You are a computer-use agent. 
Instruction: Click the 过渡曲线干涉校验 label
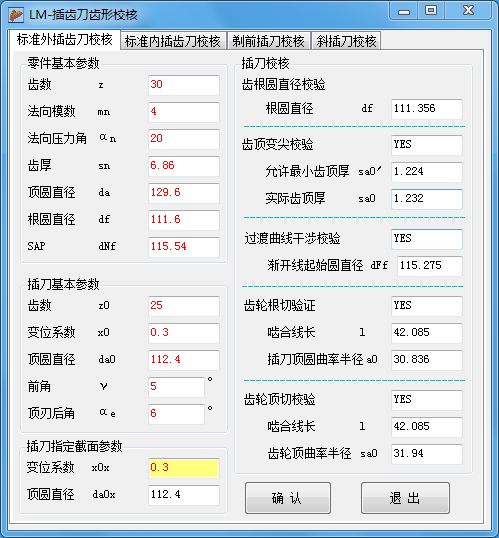(x=292, y=238)
